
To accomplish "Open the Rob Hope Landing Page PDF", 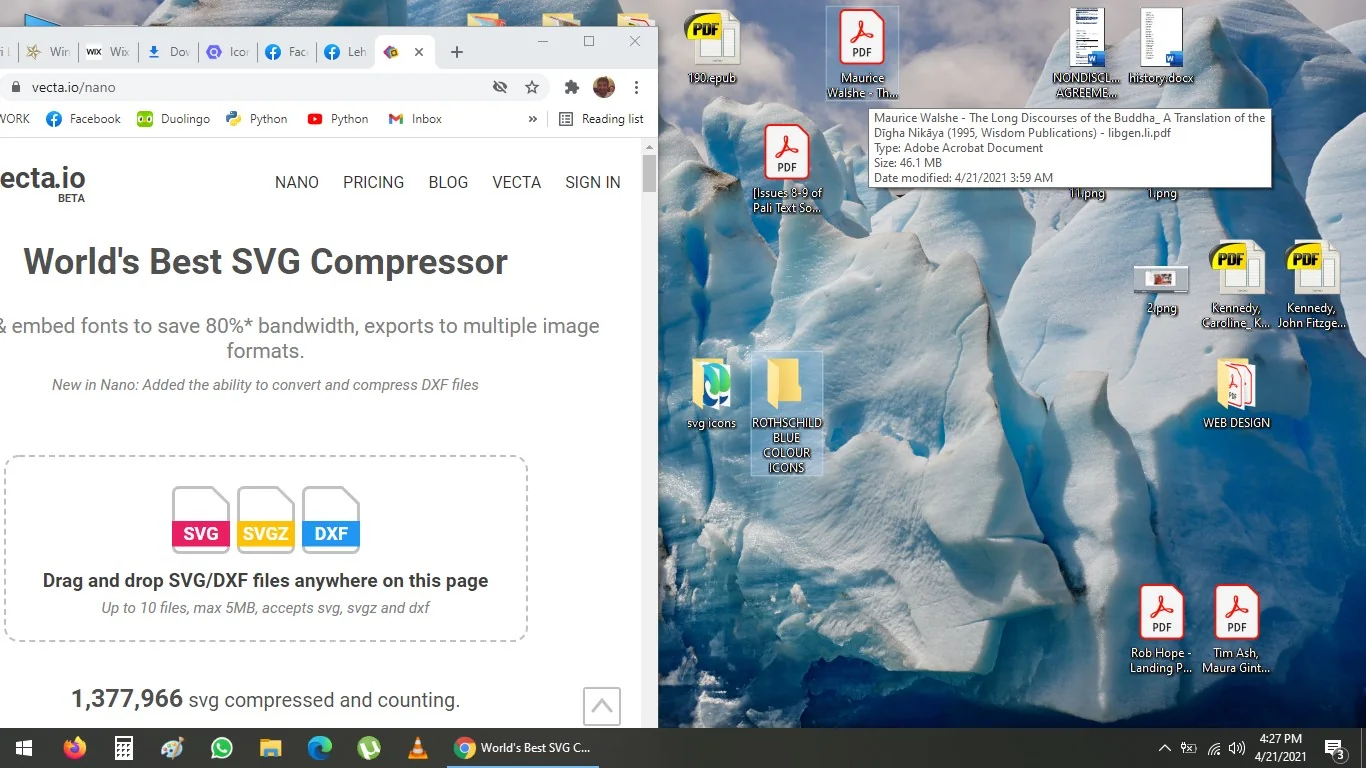I will [x=1161, y=630].
